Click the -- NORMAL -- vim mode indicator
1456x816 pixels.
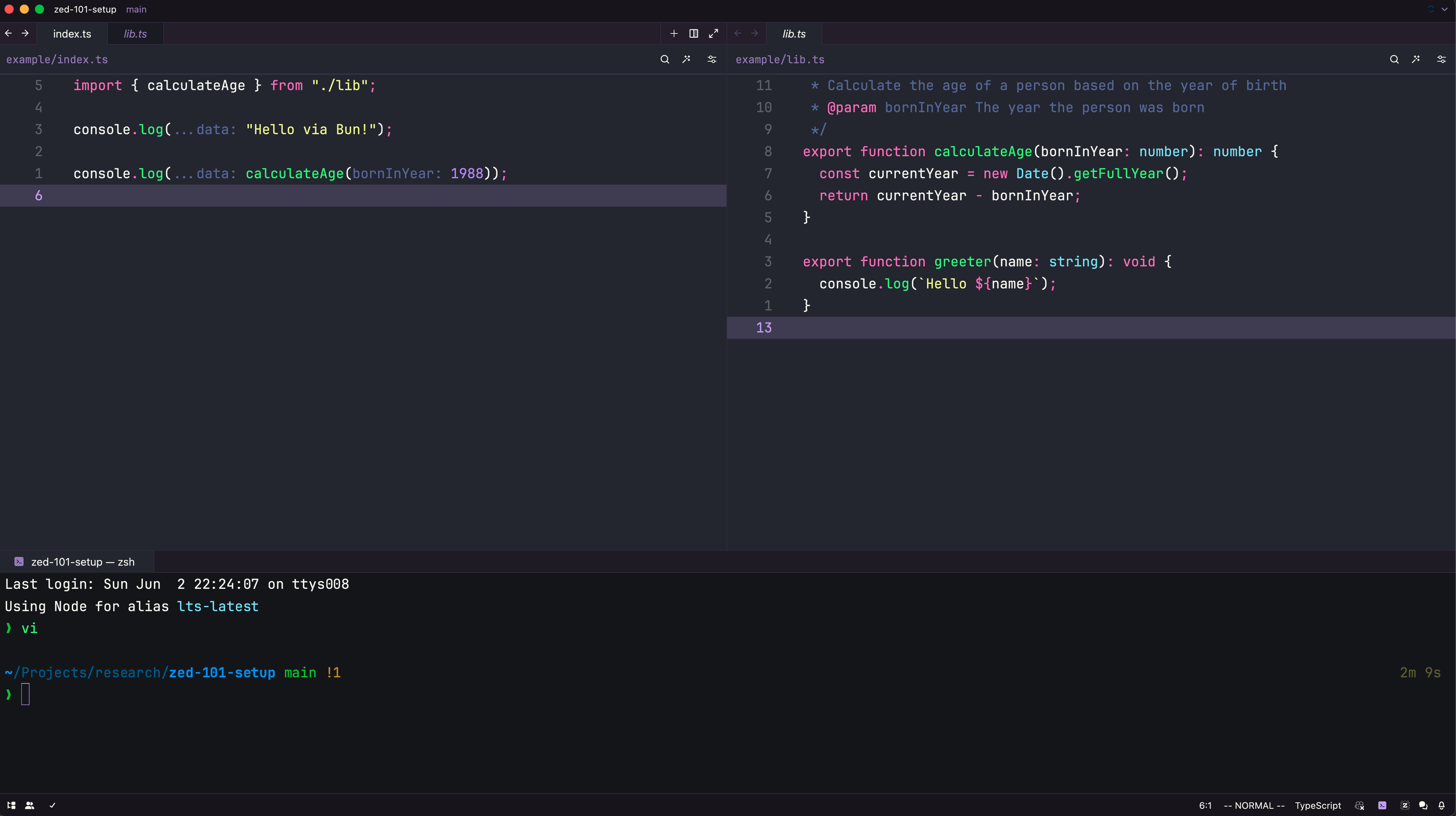[x=1253, y=805]
